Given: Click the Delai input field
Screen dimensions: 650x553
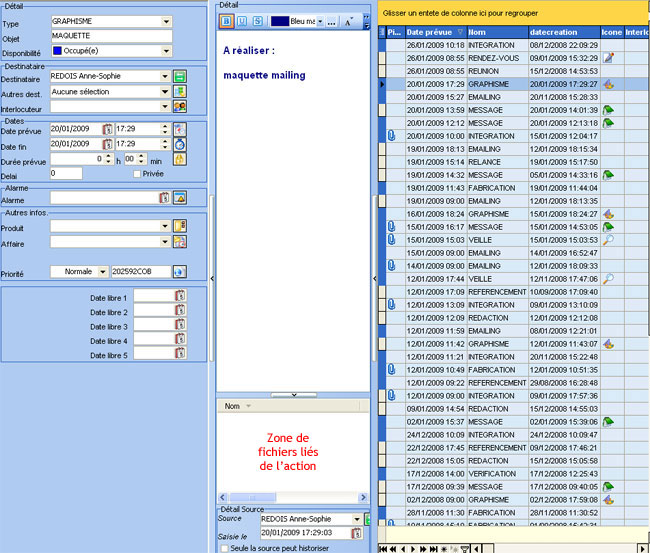Looking at the screenshot, I should (66, 174).
